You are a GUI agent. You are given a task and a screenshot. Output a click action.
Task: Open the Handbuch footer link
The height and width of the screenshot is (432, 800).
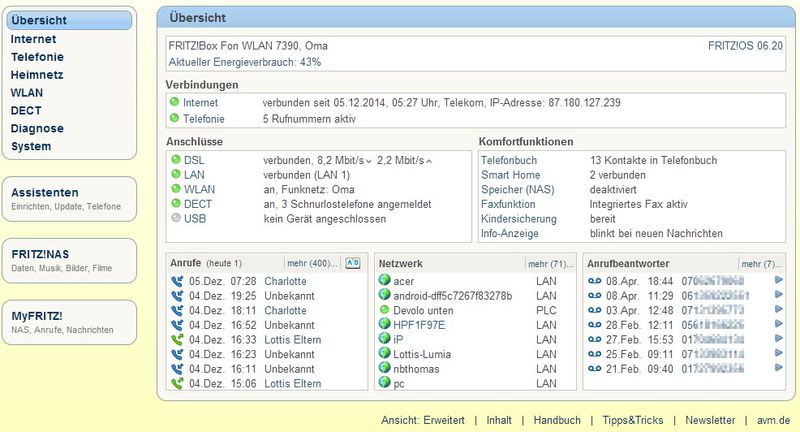pos(557,420)
